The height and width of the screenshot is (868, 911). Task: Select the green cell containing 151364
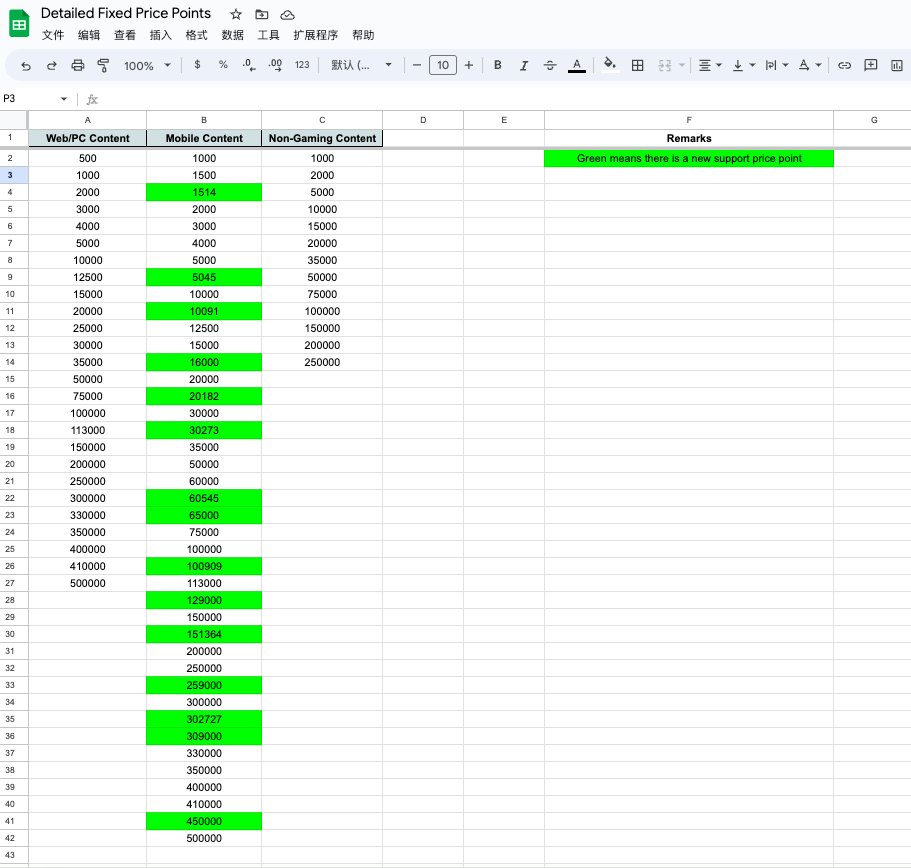click(204, 634)
